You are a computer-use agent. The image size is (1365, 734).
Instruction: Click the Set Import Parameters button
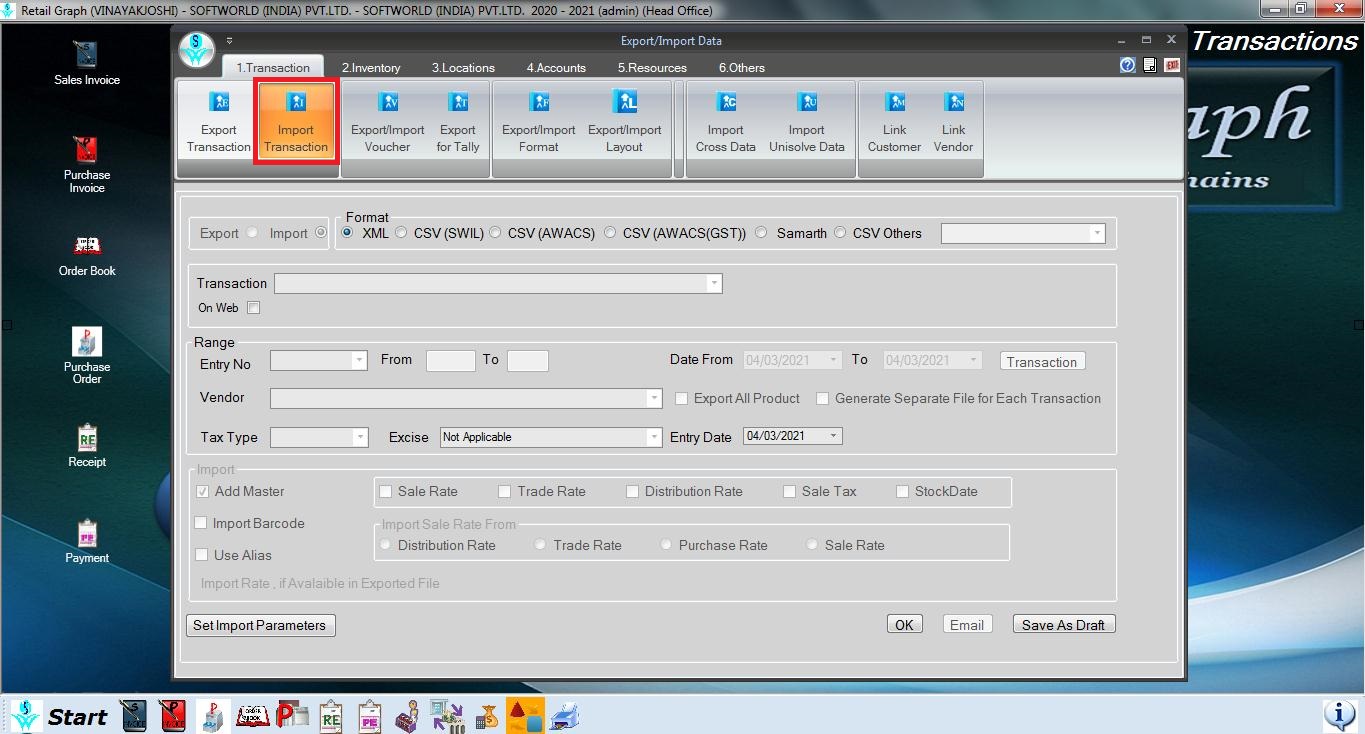pyautogui.click(x=260, y=625)
